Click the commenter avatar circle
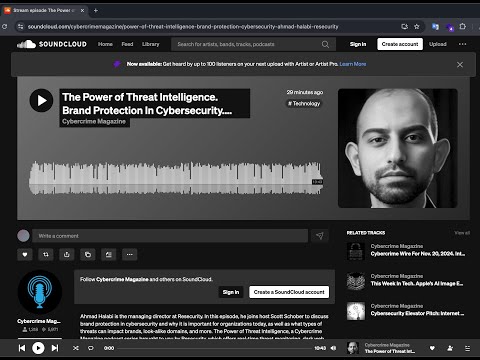The height and width of the screenshot is (360, 480). 23,236
